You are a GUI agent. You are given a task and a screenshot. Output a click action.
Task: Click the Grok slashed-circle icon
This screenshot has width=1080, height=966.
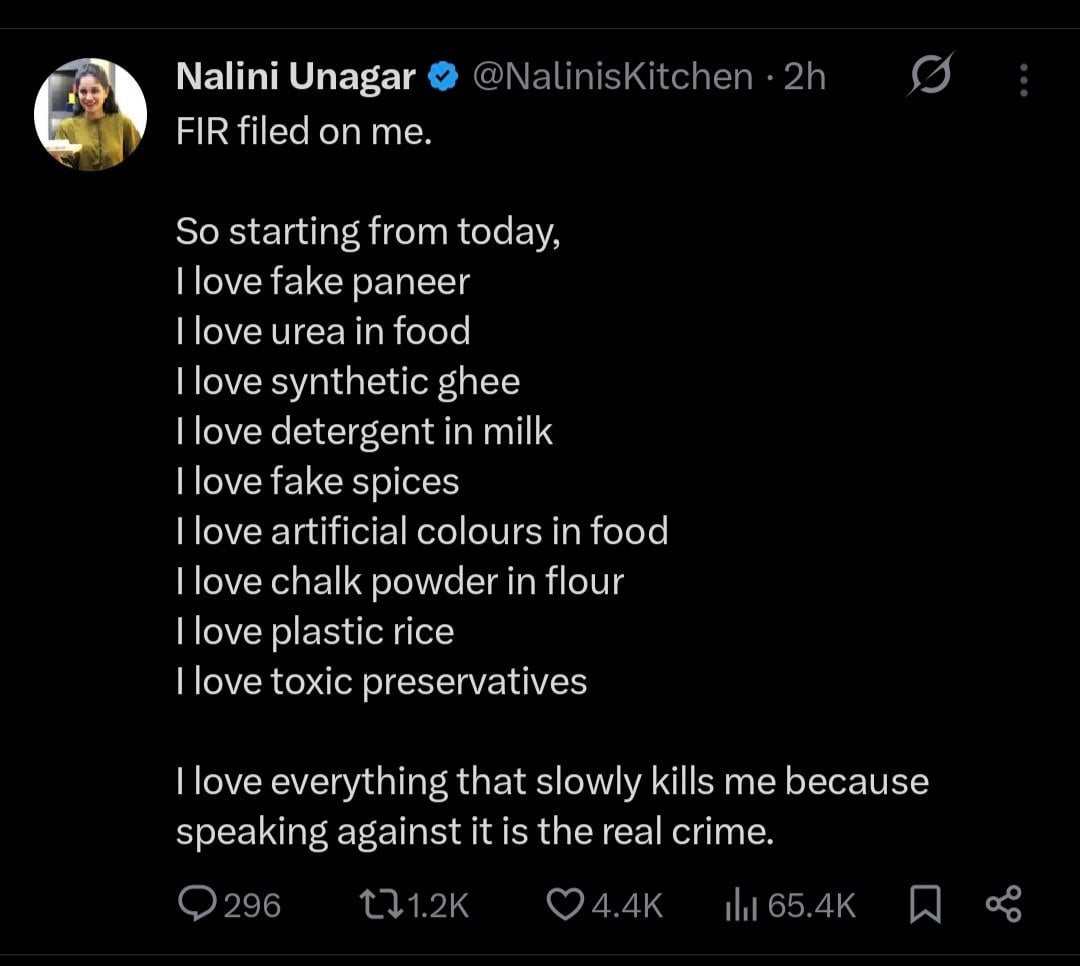pos(929,76)
